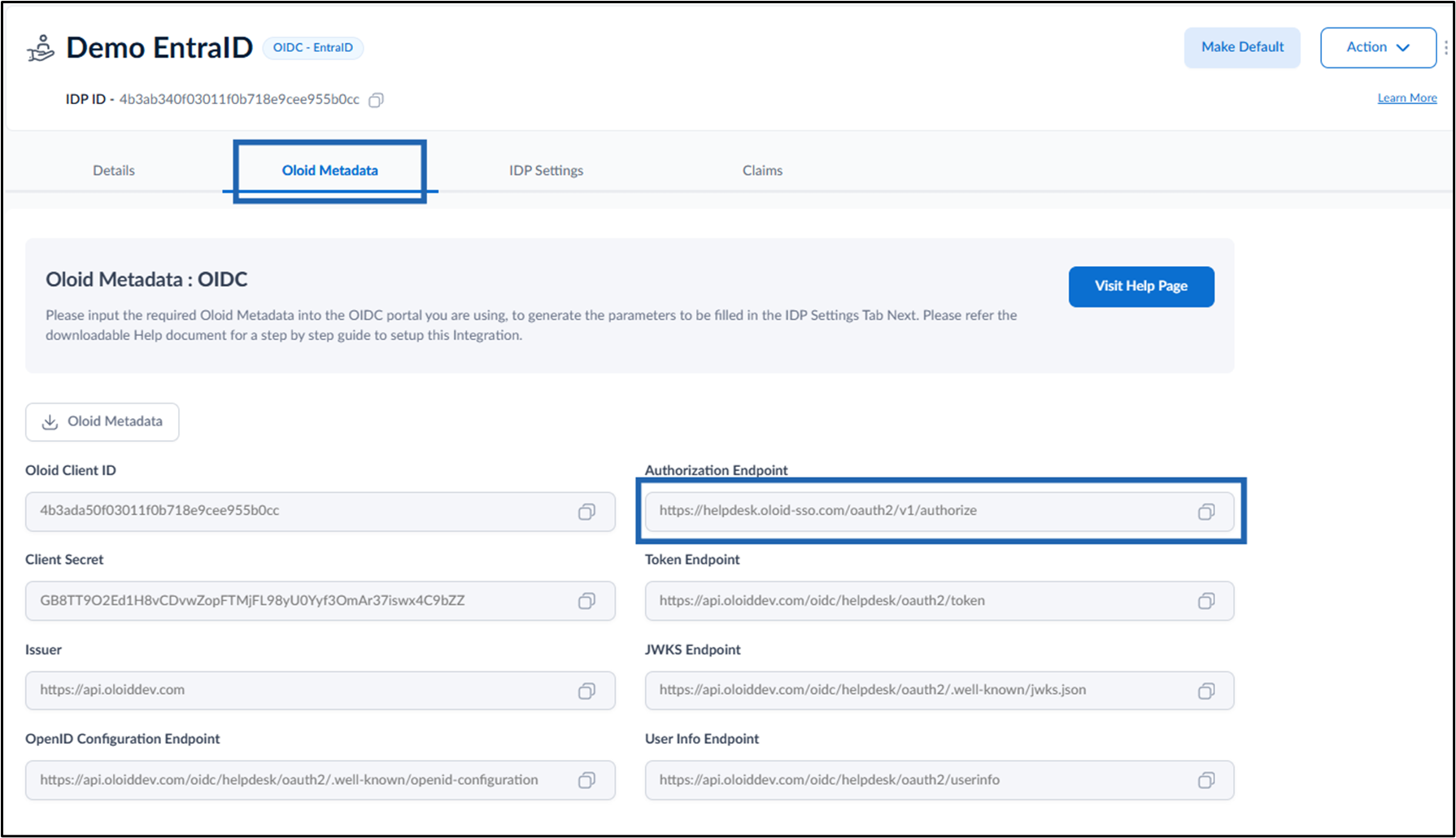Viewport: 1456px width, 838px height.
Task: Open the vertical dots menu beside Action
Action: 1446,47
